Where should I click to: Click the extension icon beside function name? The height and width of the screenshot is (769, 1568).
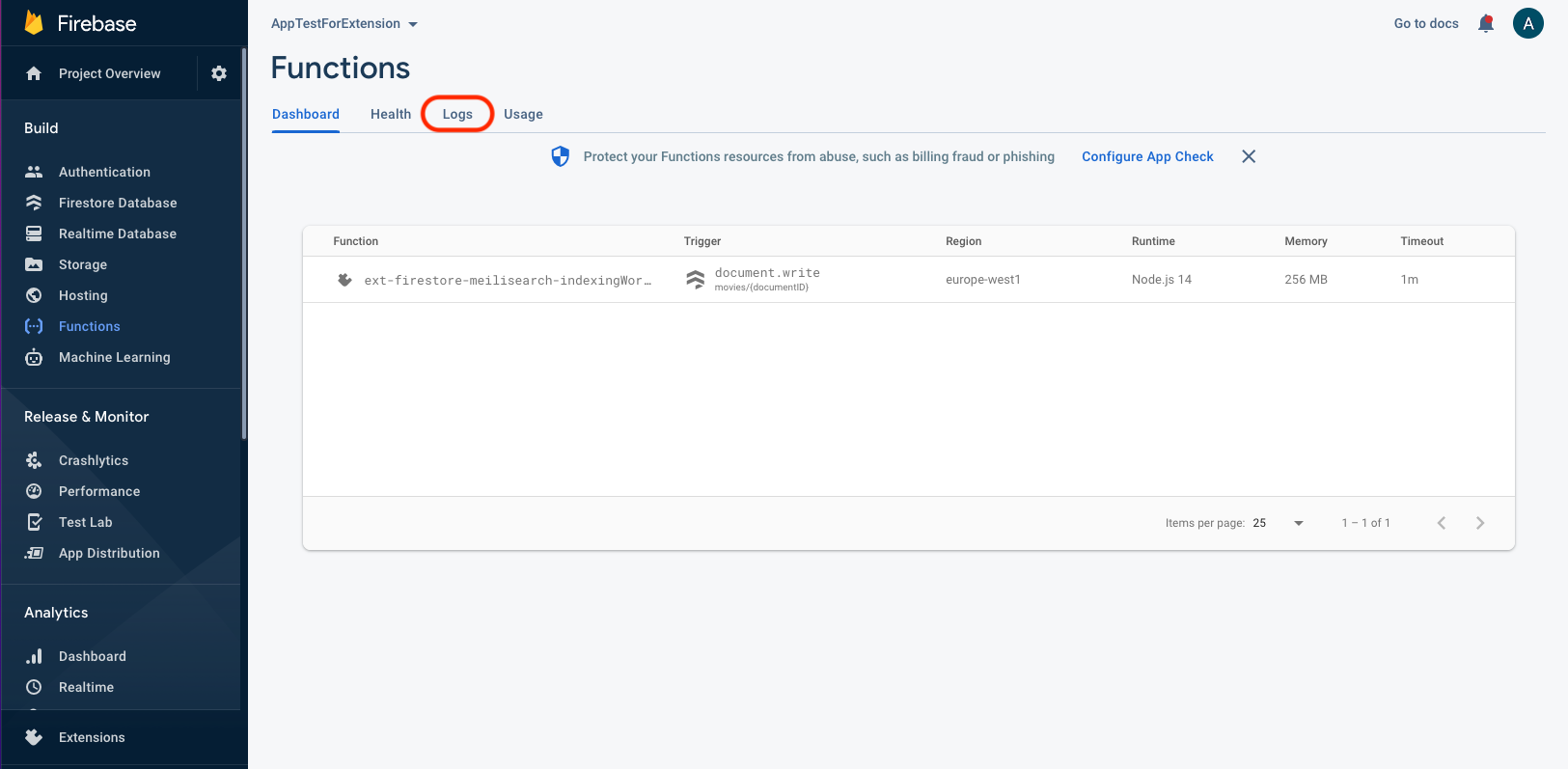click(x=344, y=280)
